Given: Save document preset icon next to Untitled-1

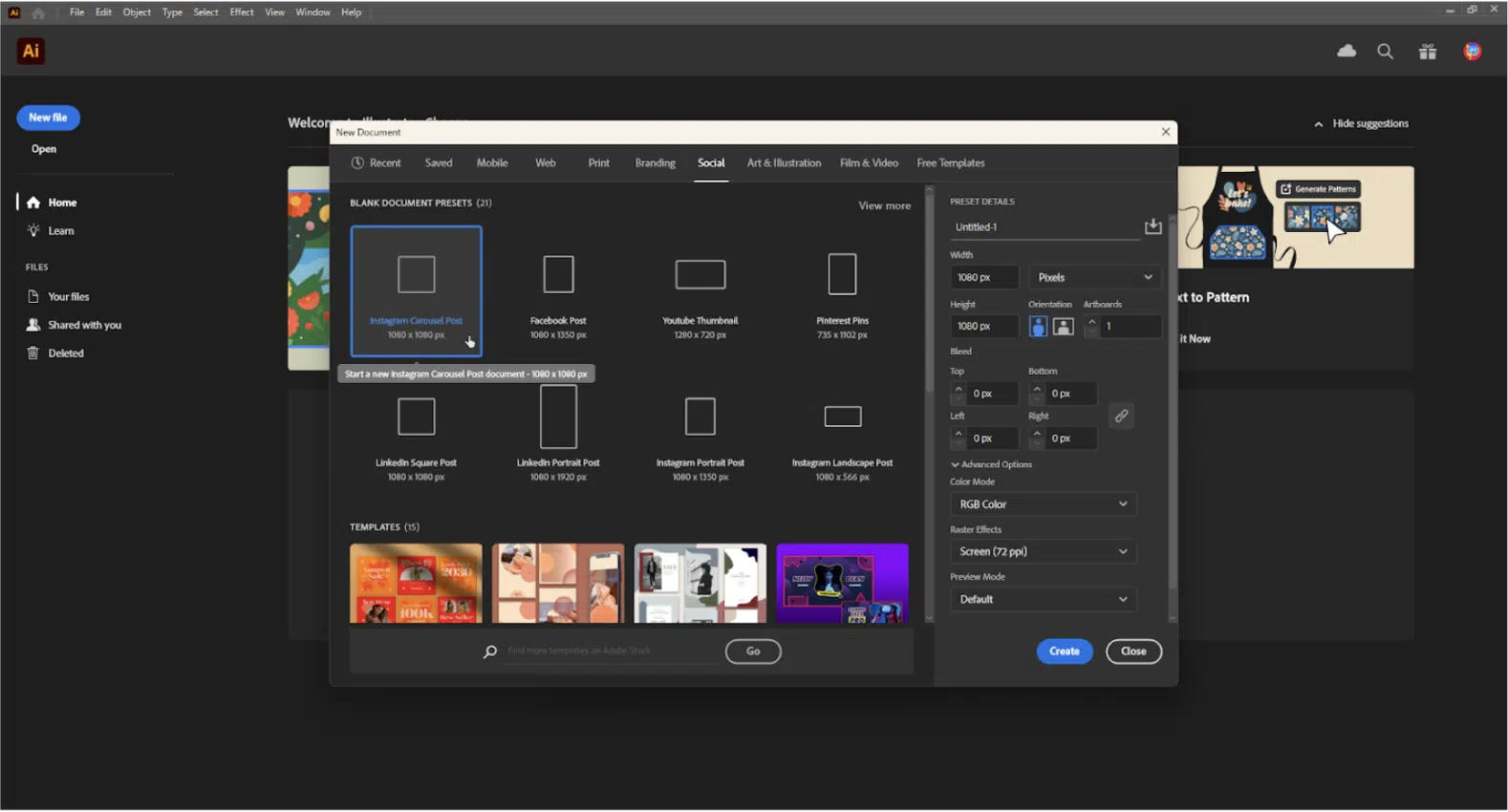Looking at the screenshot, I should 1153,226.
